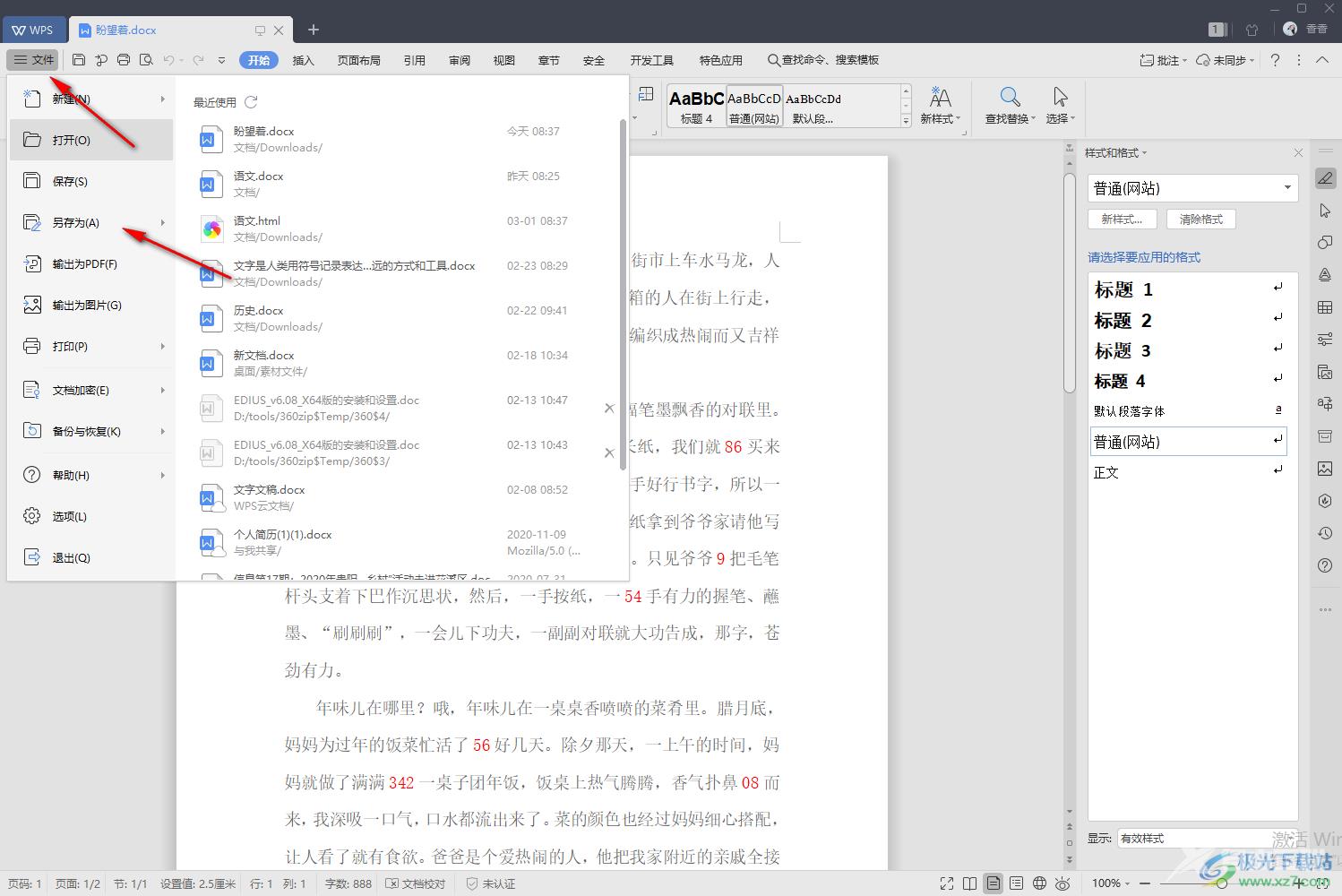The image size is (1342, 896).
Task: Close the 盼望着.docx document tab
Action: (279, 30)
